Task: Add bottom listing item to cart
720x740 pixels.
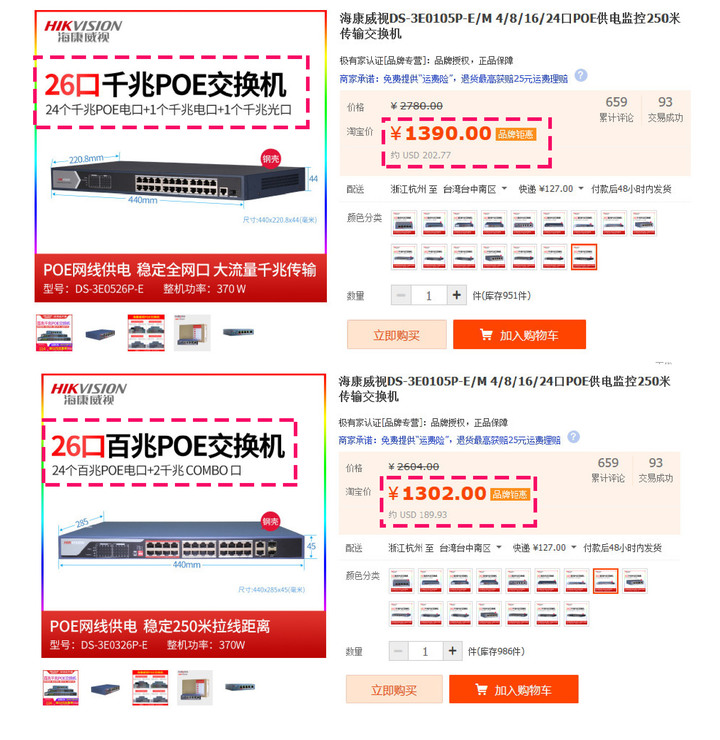Action: [x=514, y=690]
